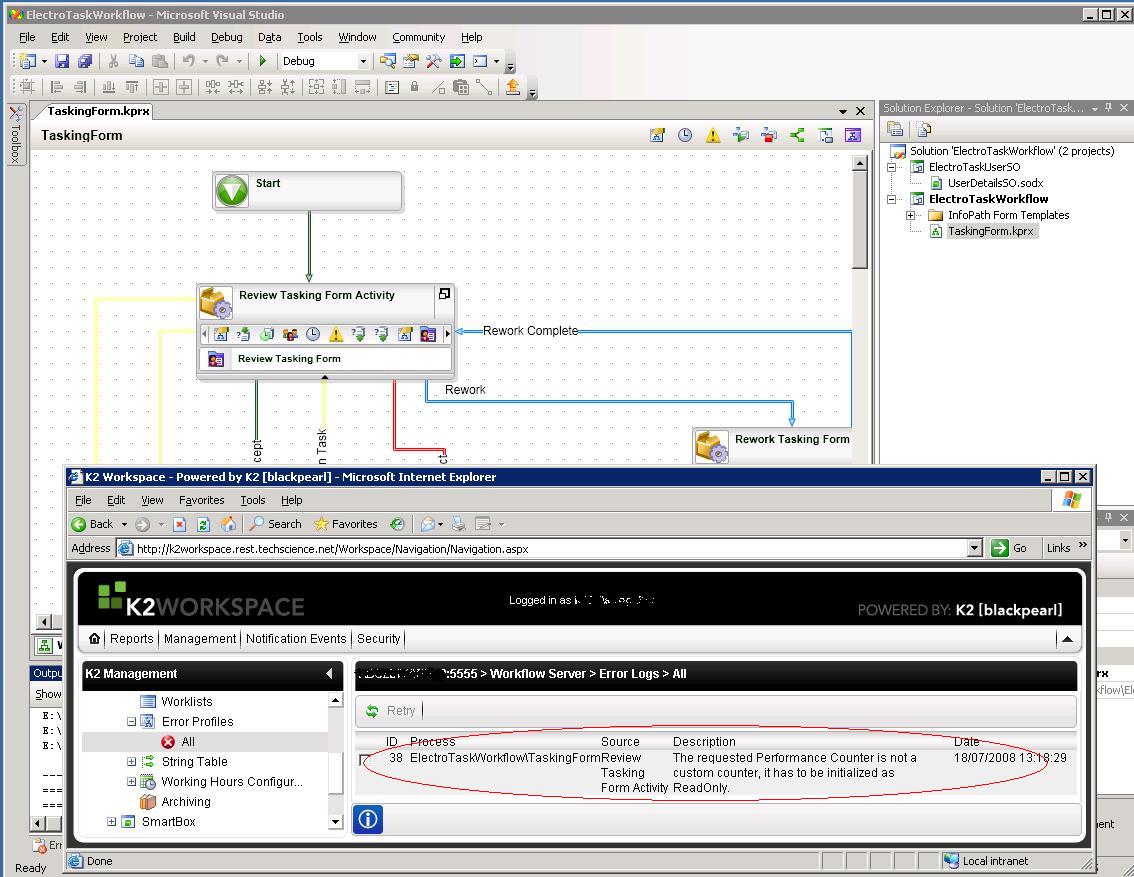The width and height of the screenshot is (1134, 877).
Task: Click Review Tasking Form Activity box icon
Action: pyautogui.click(x=216, y=302)
